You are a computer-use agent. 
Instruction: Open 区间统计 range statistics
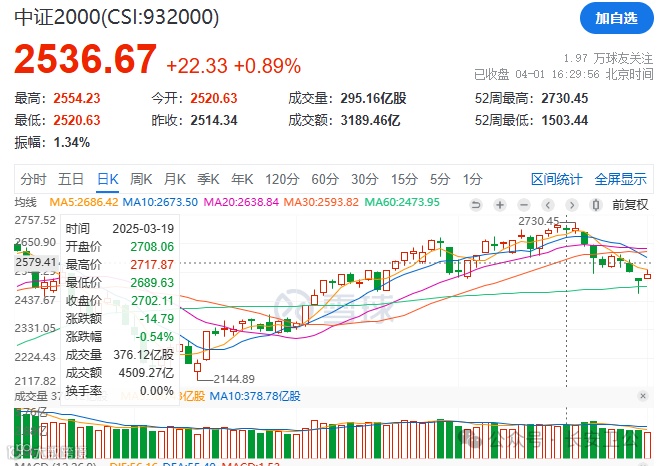[x=556, y=179]
